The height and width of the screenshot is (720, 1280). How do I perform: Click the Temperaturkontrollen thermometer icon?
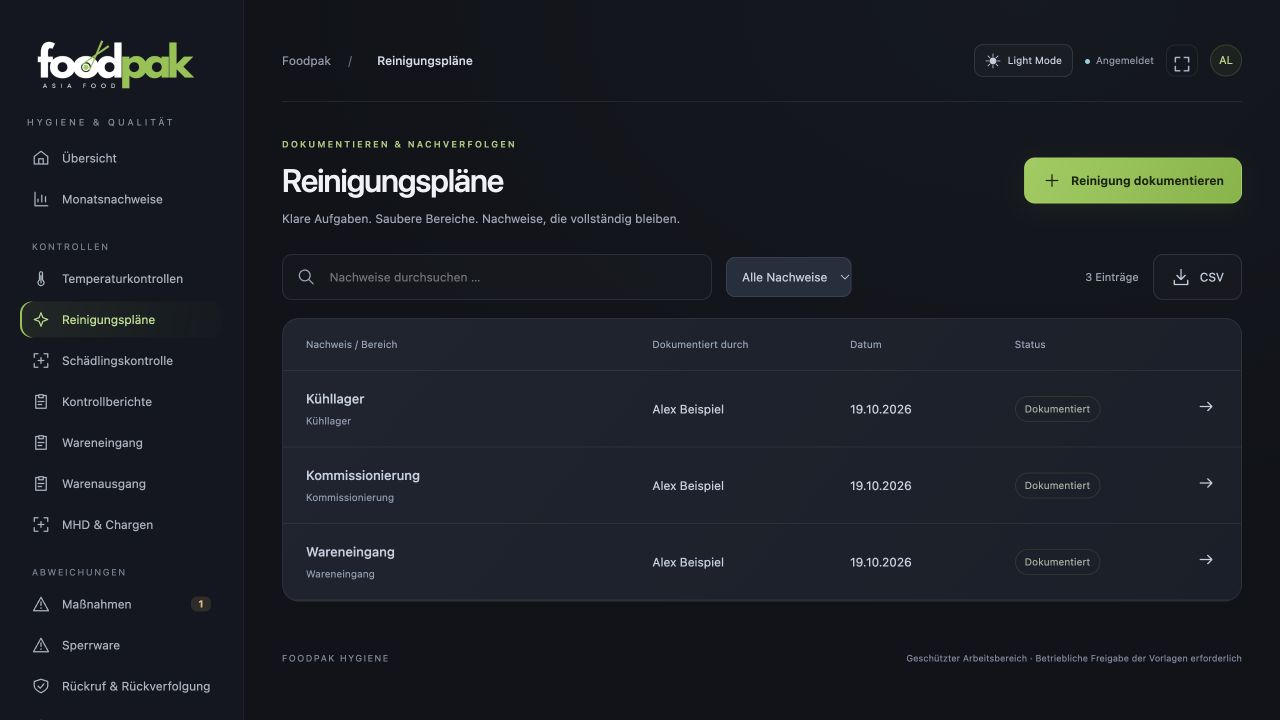41,279
